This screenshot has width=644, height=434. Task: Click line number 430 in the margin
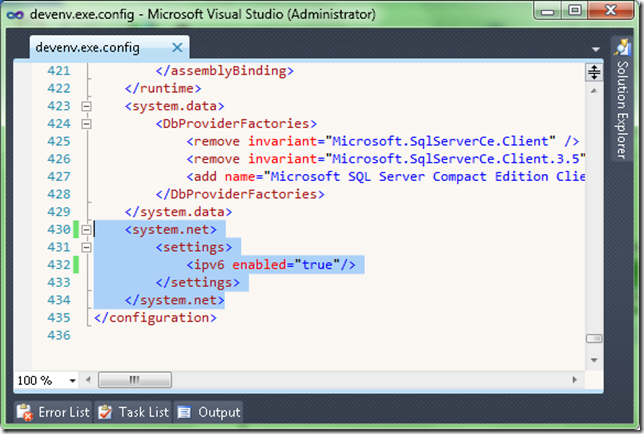(59, 230)
